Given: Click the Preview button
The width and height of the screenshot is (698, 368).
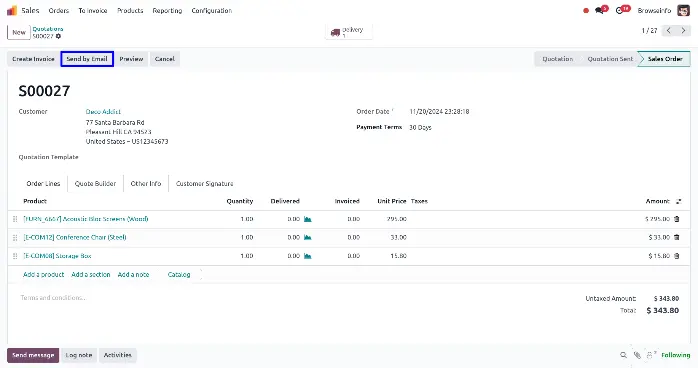Looking at the screenshot, I should [x=131, y=59].
